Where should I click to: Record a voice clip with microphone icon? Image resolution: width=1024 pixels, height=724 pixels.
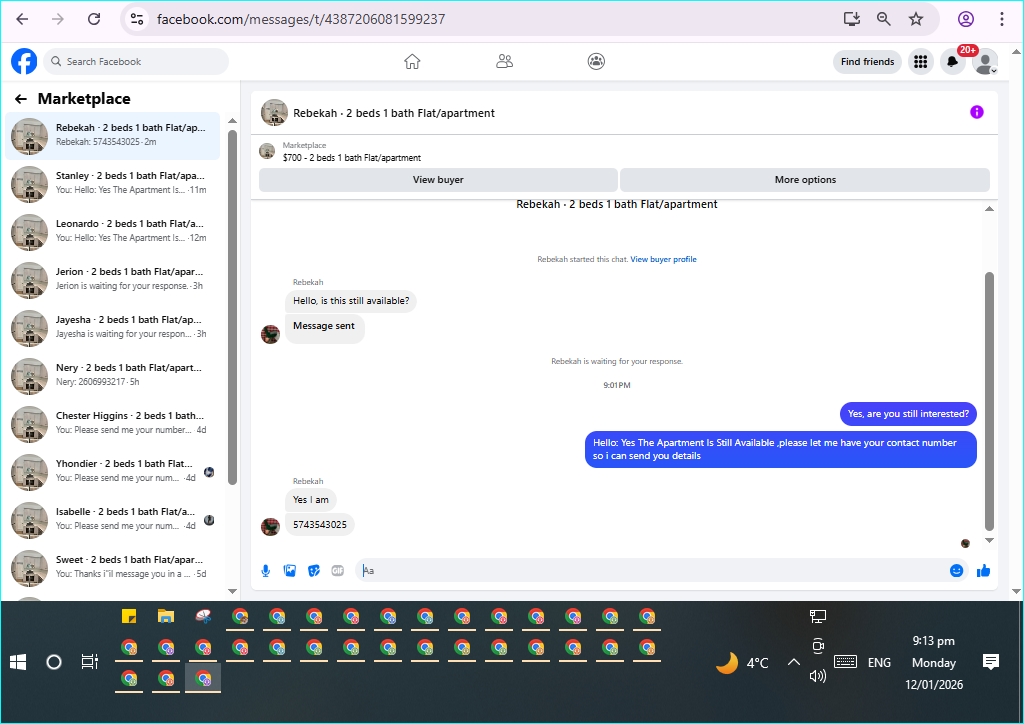click(x=266, y=571)
